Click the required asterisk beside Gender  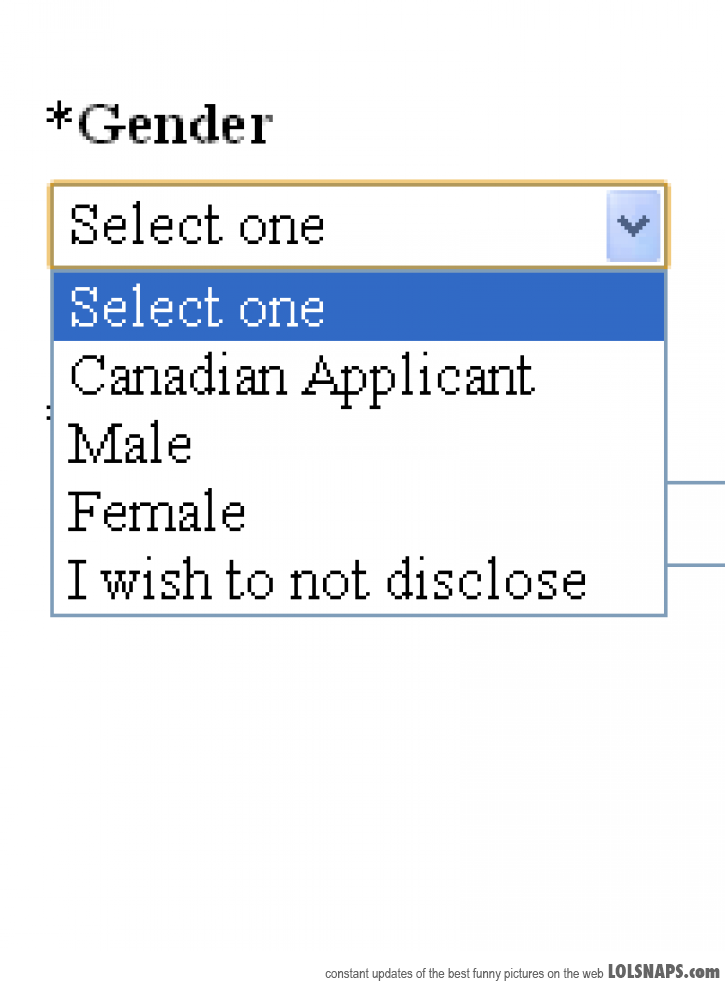click(59, 120)
